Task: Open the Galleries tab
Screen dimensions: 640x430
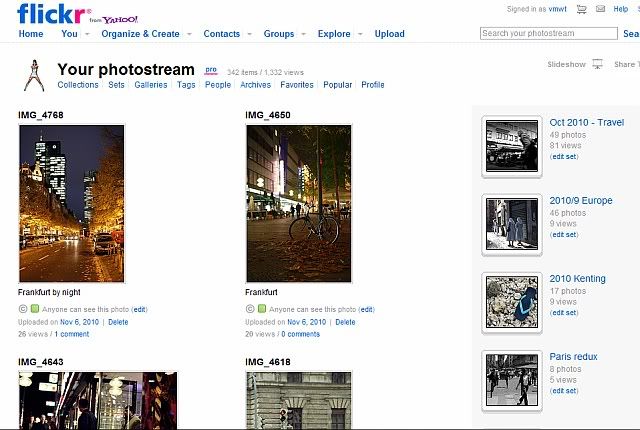Action: (151, 85)
